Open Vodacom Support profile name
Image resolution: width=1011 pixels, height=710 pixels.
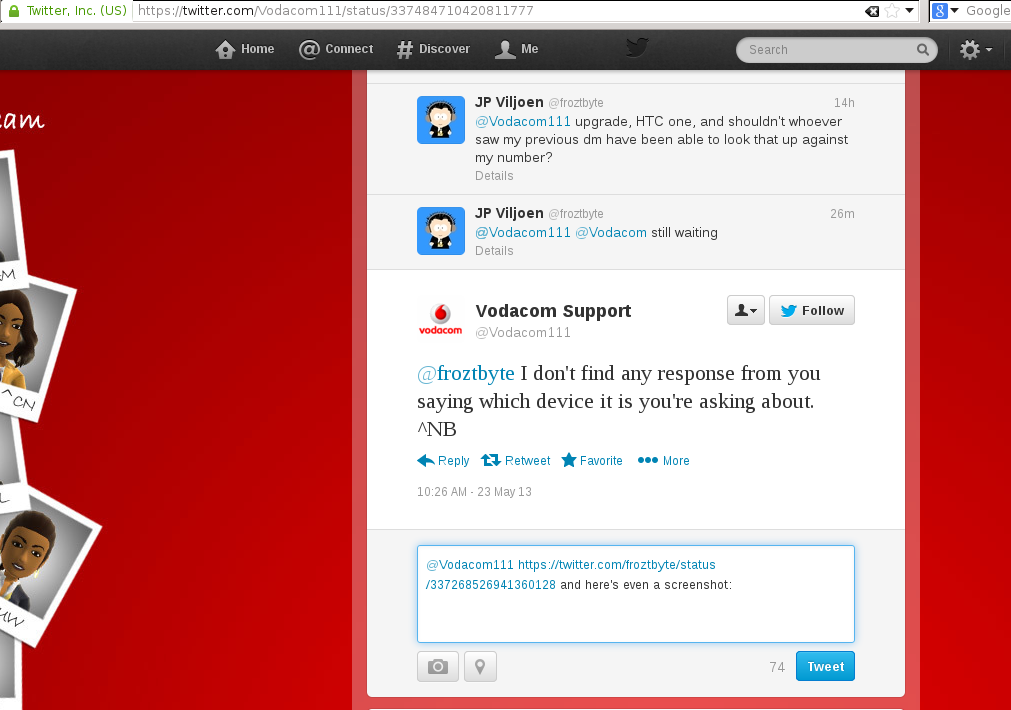point(553,311)
